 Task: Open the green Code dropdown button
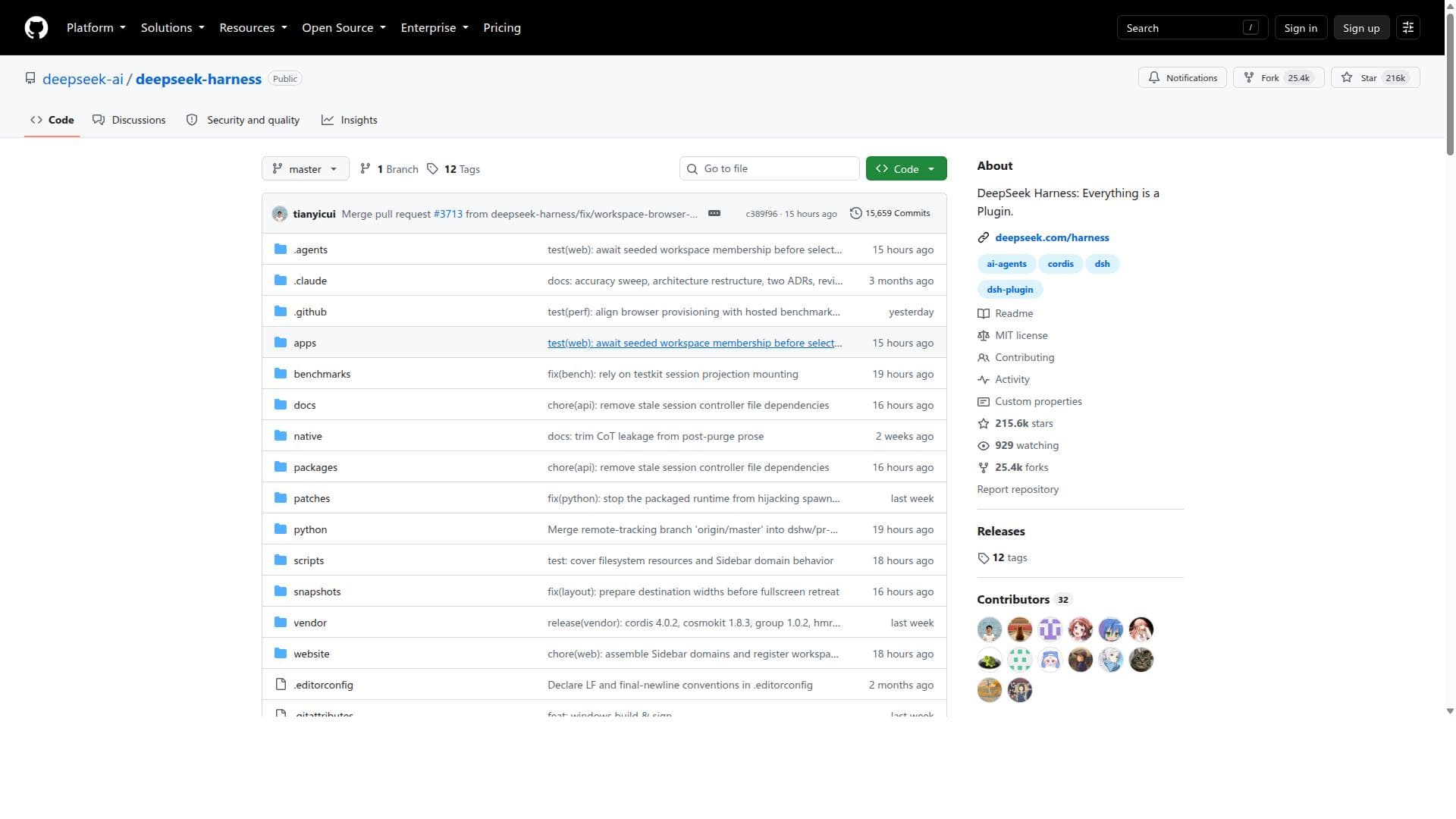(x=906, y=169)
